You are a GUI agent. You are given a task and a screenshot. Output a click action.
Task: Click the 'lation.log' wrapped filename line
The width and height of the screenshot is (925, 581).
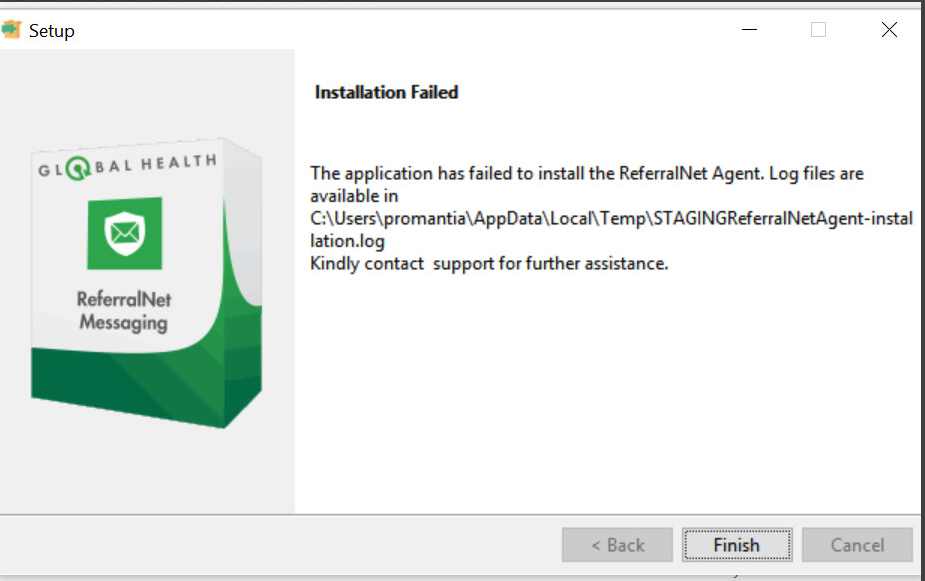(x=347, y=241)
